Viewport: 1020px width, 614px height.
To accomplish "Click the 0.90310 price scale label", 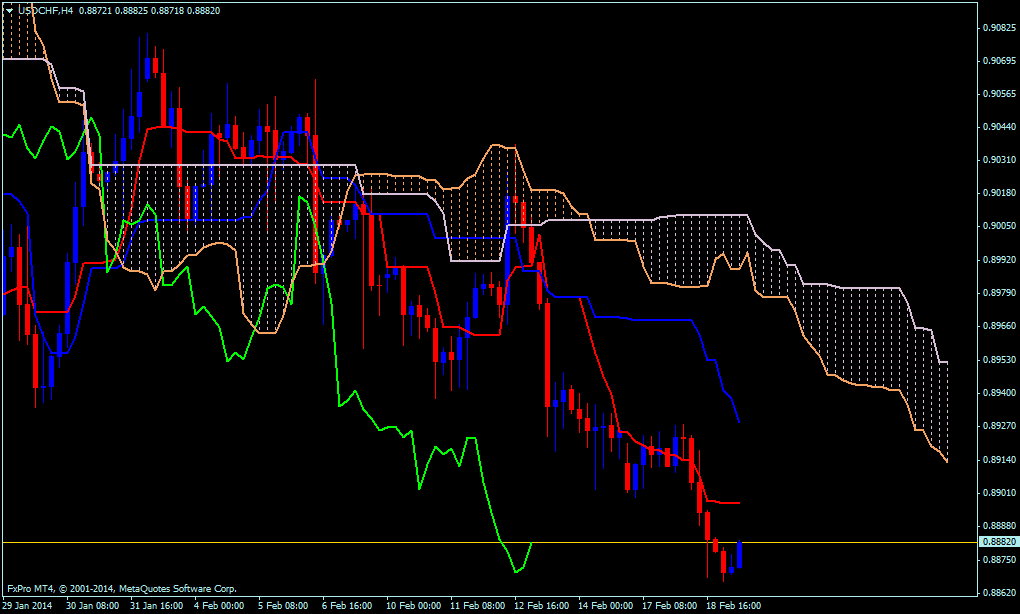I will point(999,160).
